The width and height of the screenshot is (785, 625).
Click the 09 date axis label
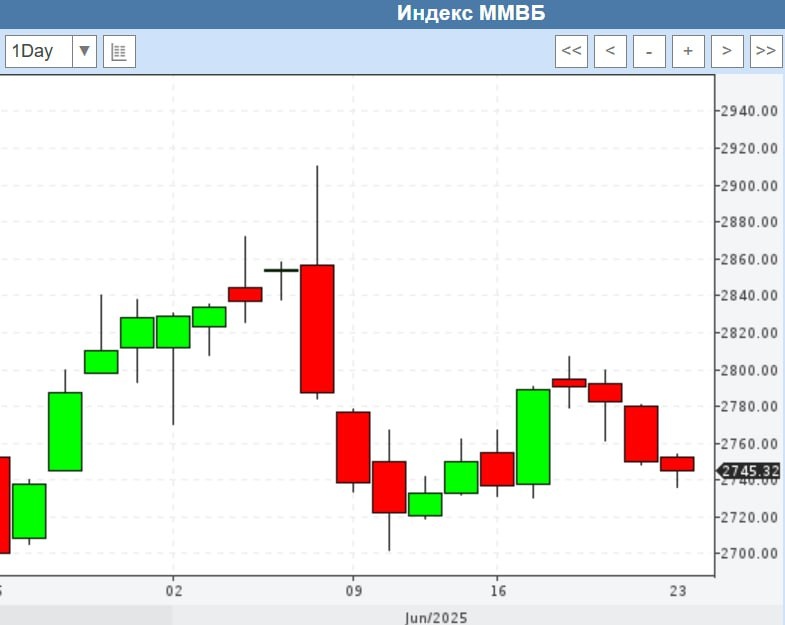coord(353,591)
